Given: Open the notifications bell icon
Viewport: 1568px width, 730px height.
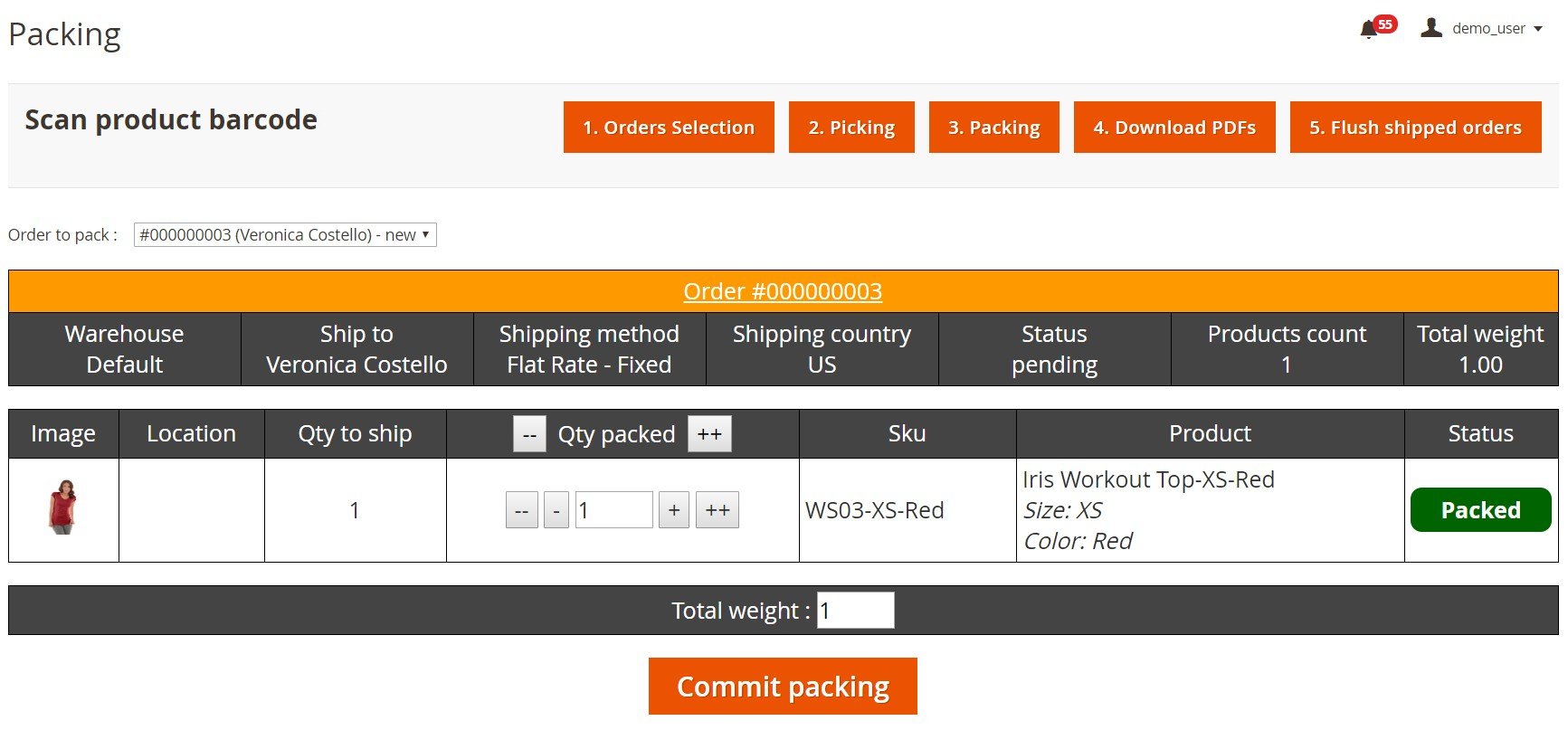Looking at the screenshot, I should click(1369, 30).
